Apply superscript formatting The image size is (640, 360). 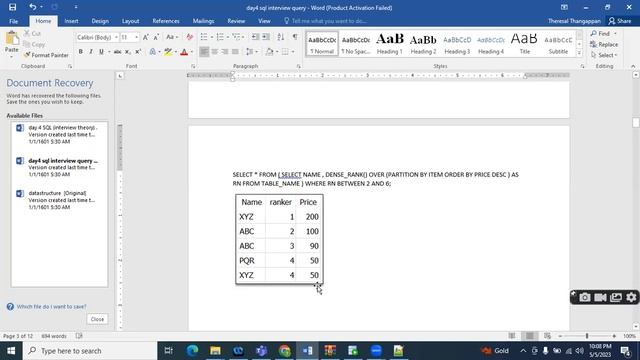(138, 52)
